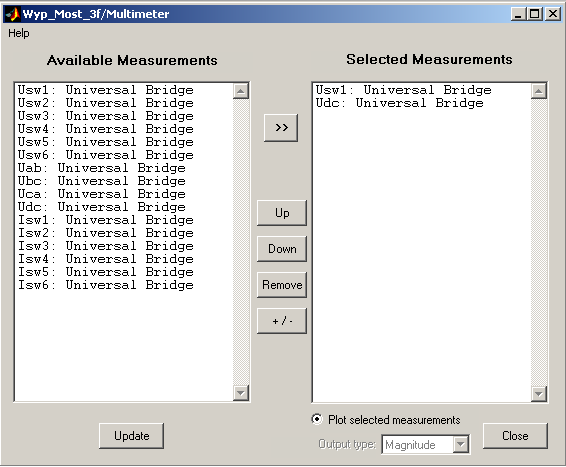
Task: Toggle Plot selected measurements radio button
Action: tap(317, 419)
